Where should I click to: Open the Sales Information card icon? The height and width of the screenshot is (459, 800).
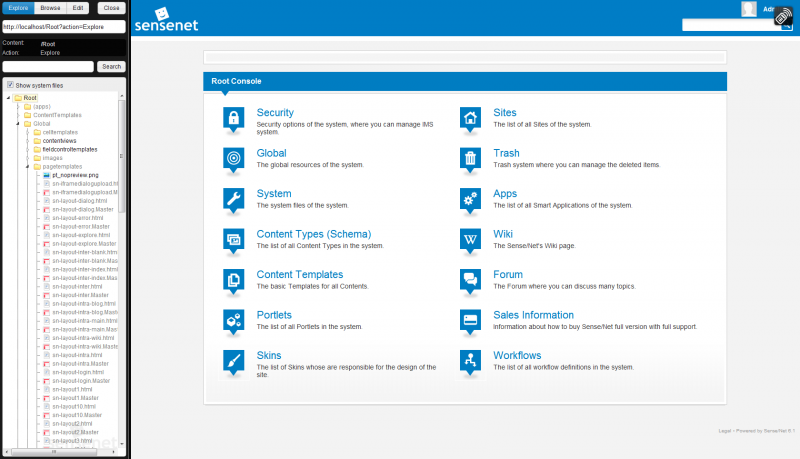[470, 322]
